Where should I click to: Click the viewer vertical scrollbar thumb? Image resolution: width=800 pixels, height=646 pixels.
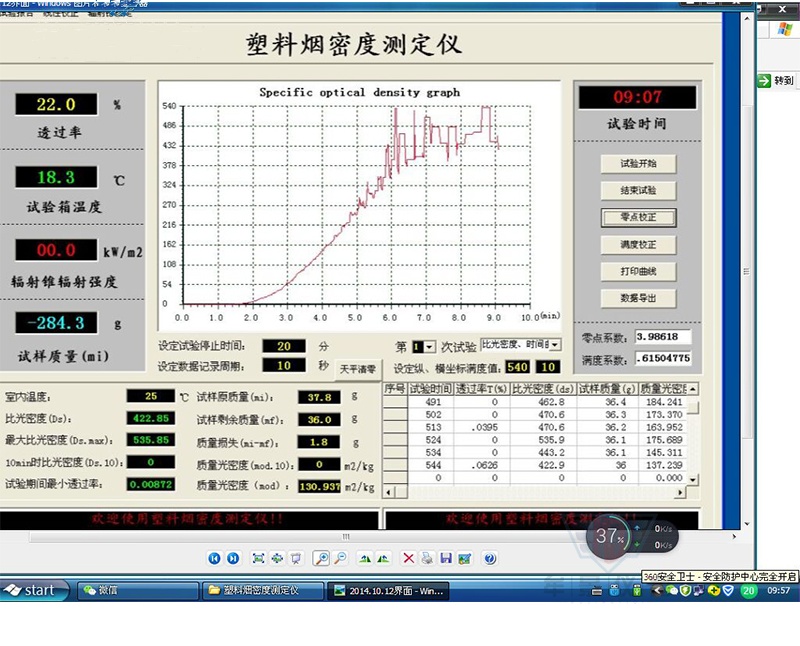(746, 271)
